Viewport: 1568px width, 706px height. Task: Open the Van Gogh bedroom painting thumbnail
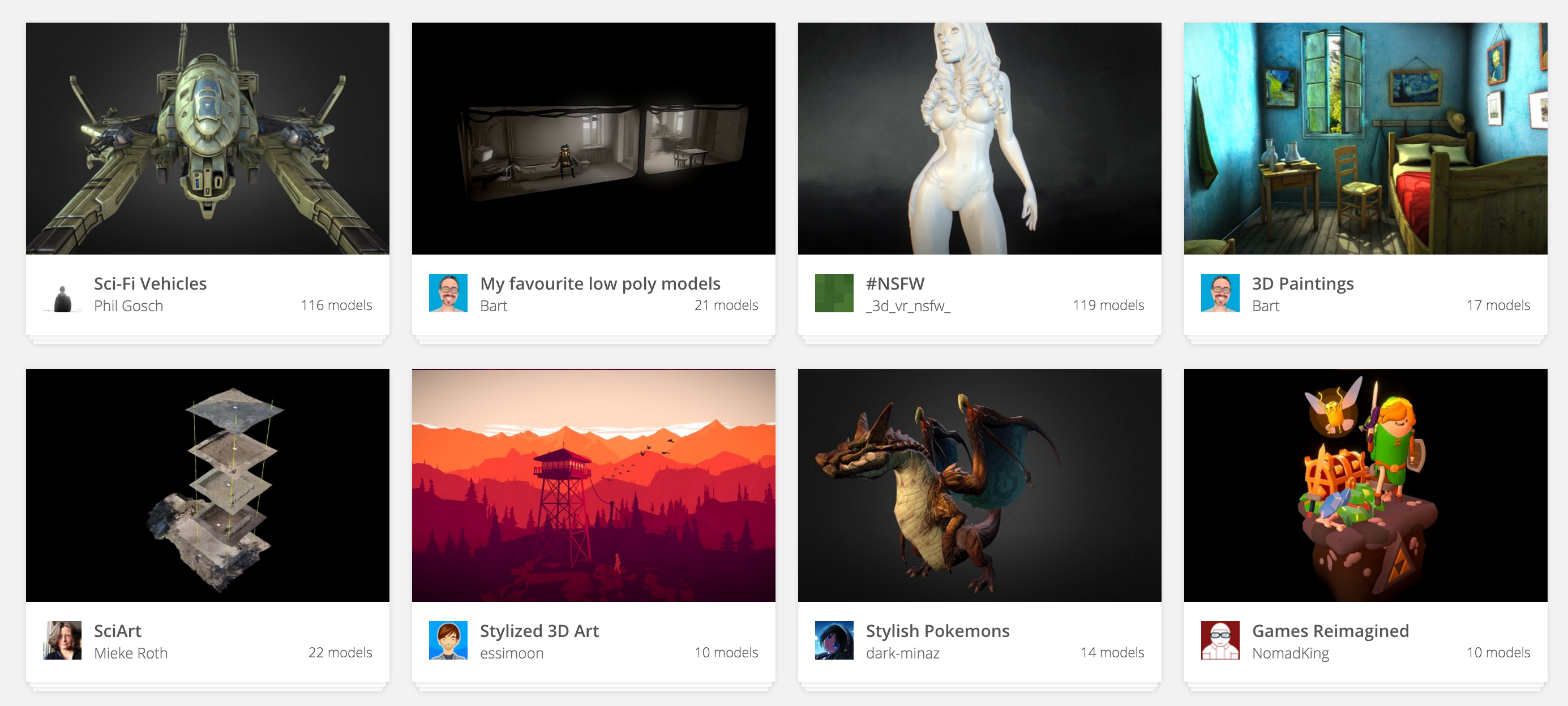click(1365, 139)
